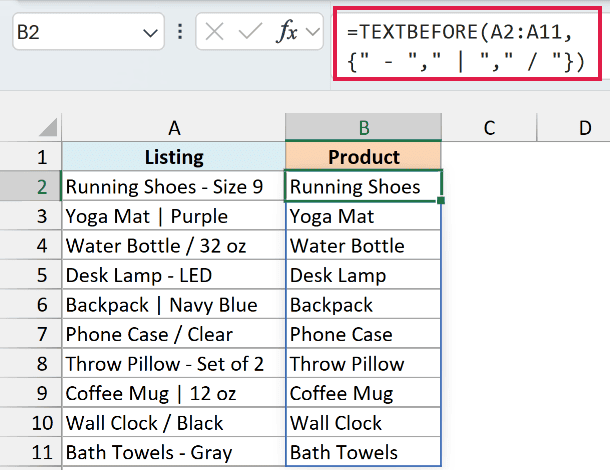This screenshot has width=610, height=470.
Task: Select cell 'Water Bottle / 32 oz'
Action: point(174,245)
